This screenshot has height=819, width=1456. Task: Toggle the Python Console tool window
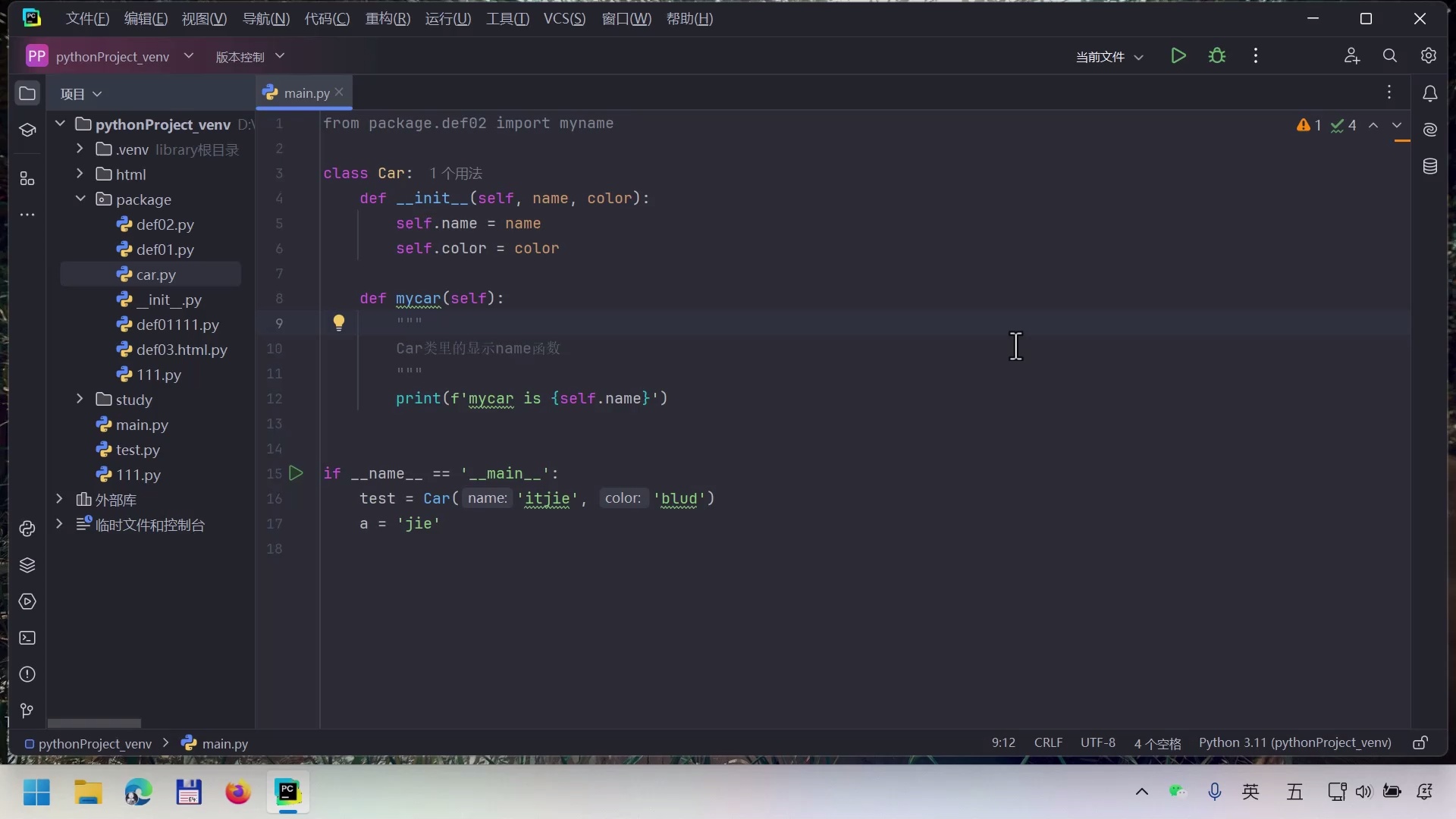[x=27, y=529]
